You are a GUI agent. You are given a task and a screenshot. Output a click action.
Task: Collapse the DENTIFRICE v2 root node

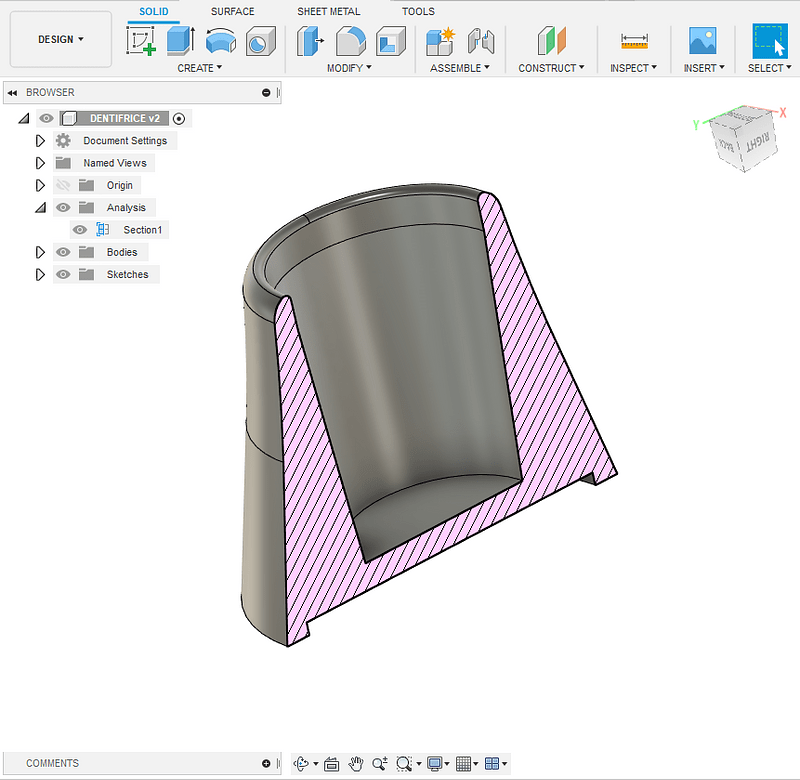24,118
